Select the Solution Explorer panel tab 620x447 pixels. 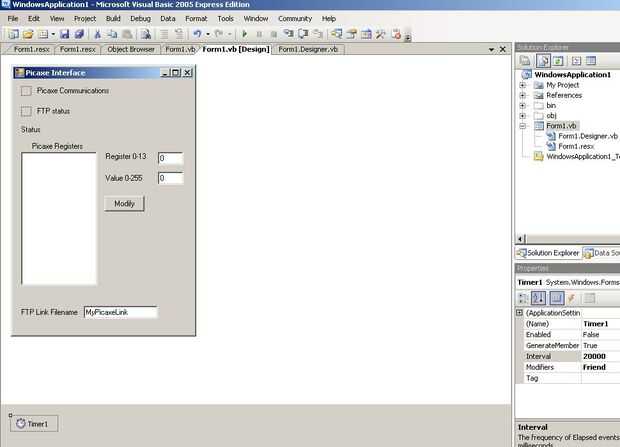tap(549, 253)
